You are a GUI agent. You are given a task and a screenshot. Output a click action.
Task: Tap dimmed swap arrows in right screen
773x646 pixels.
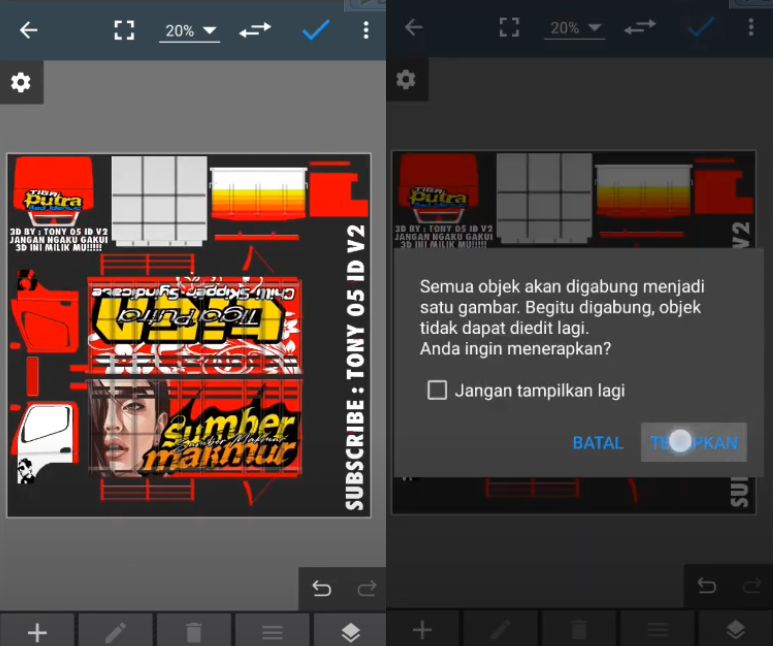640,27
